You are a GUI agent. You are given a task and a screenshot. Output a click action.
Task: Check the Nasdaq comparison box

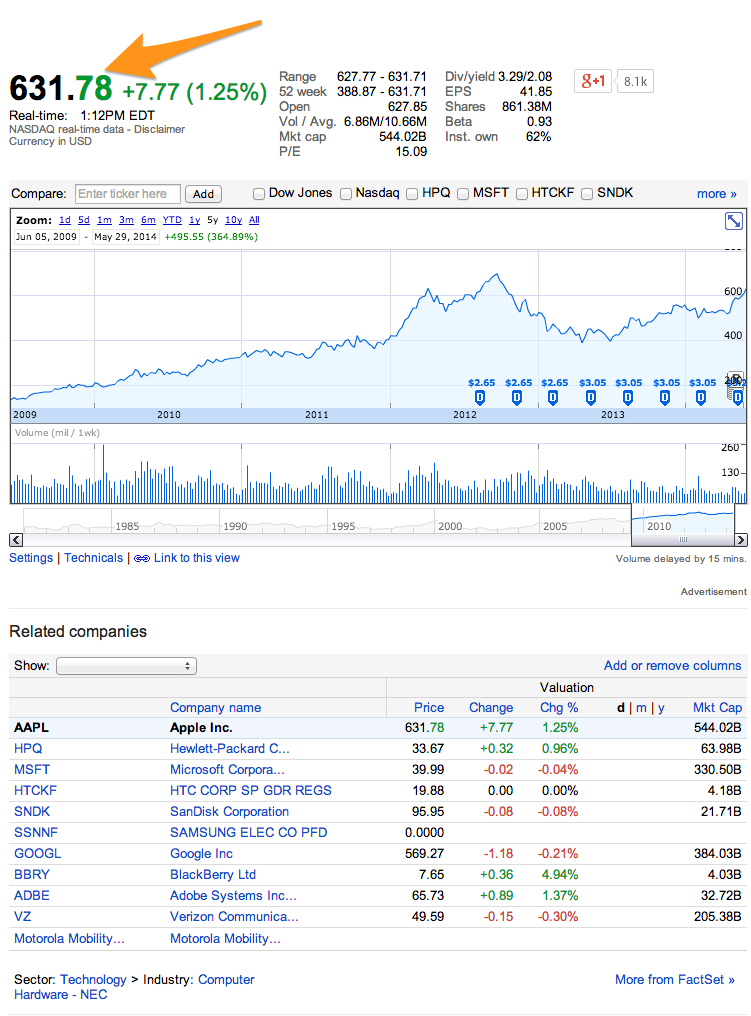click(x=346, y=194)
